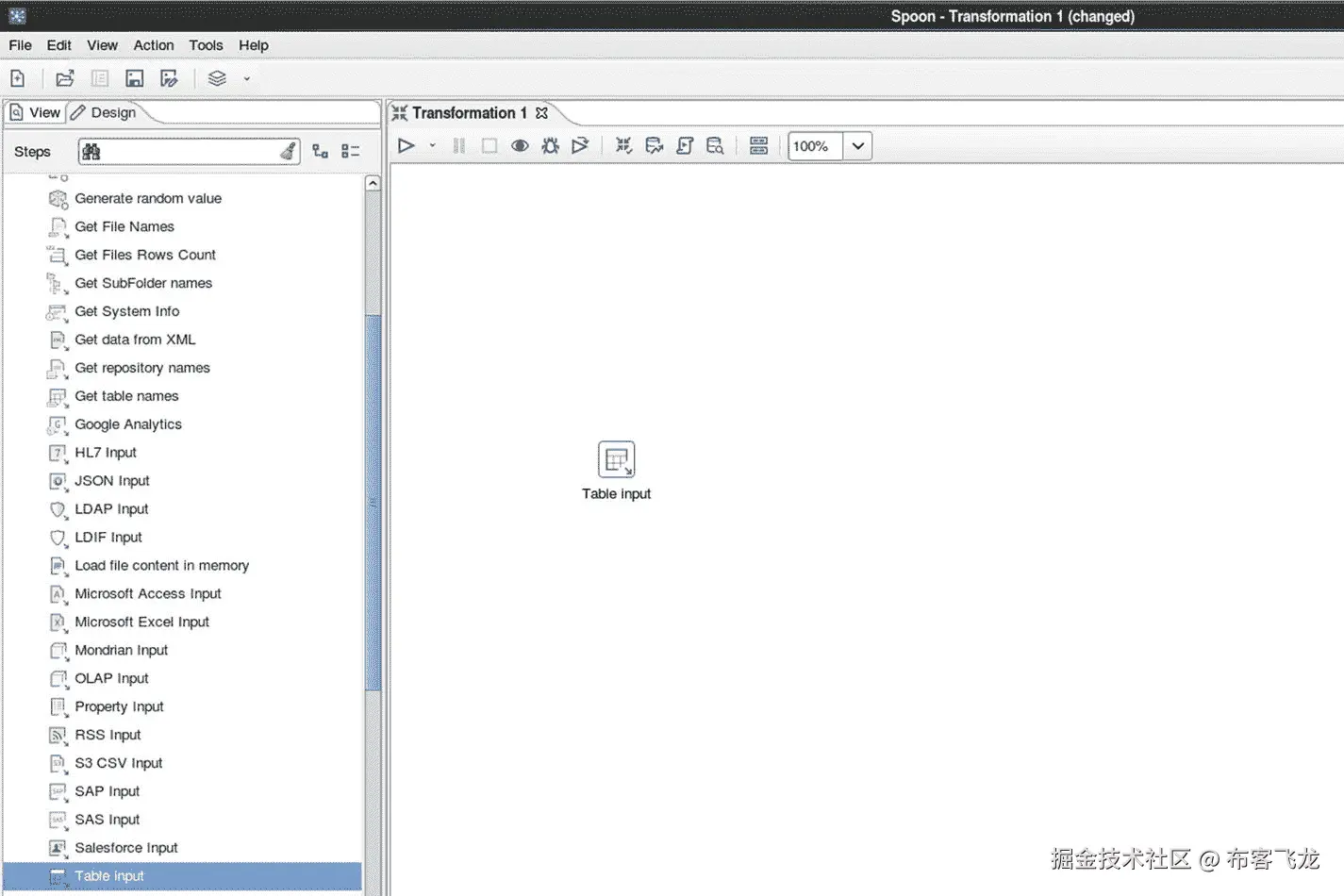Select Get System Info step

point(127,312)
